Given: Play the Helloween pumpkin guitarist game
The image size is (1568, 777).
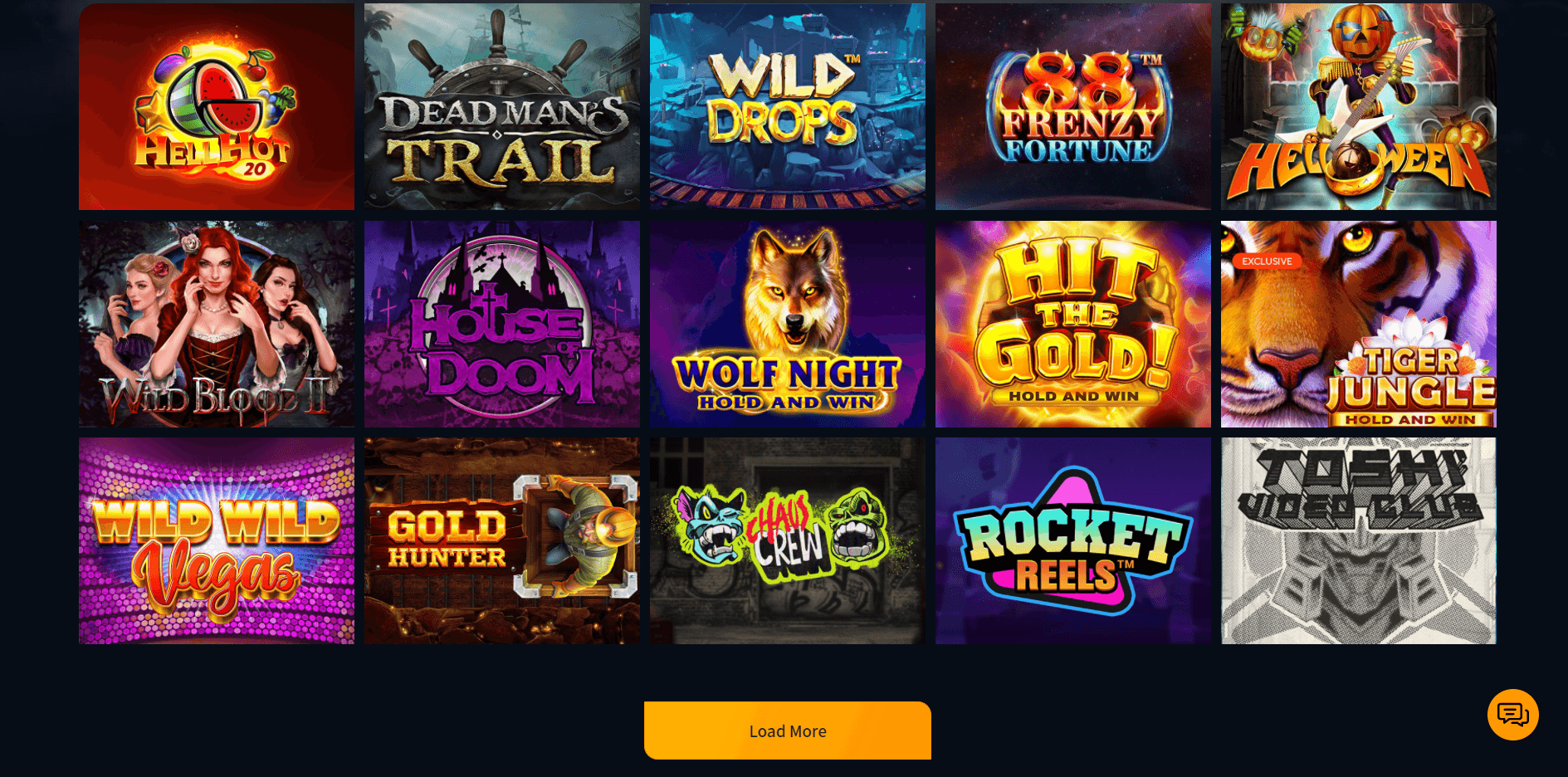Looking at the screenshot, I should [x=1359, y=106].
